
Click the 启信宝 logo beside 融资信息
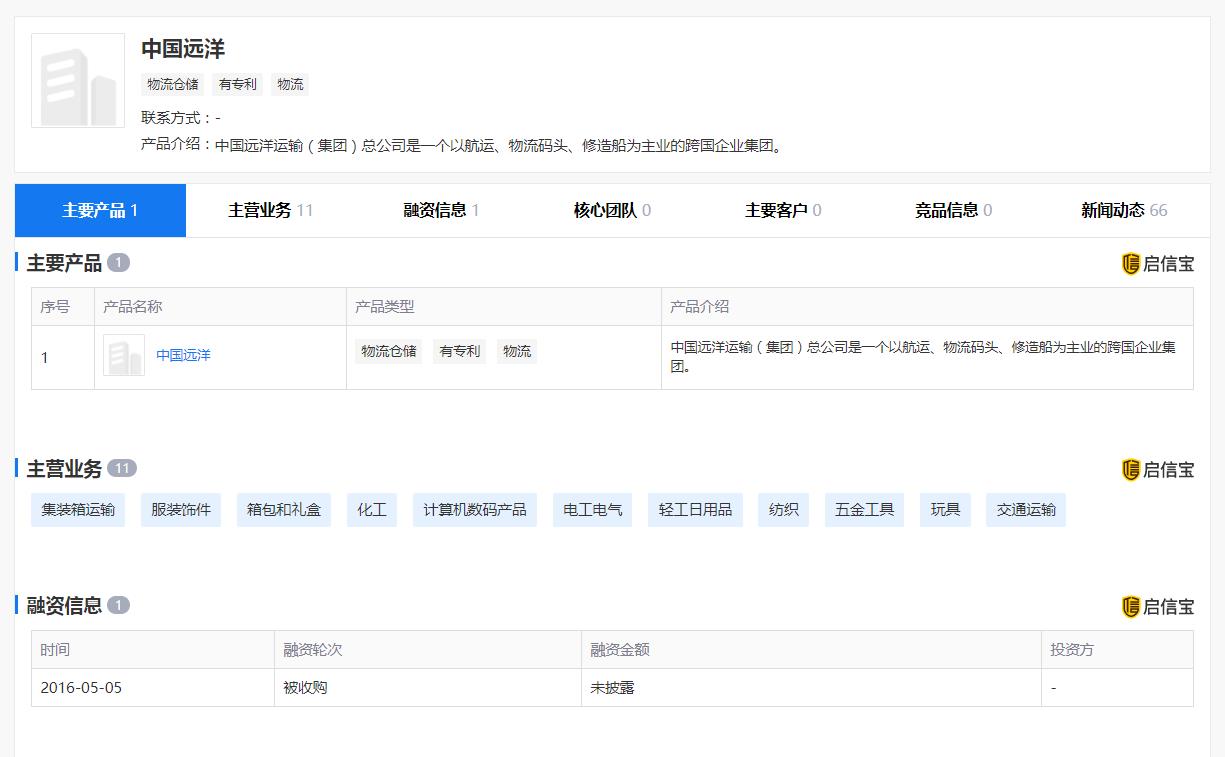click(1157, 607)
